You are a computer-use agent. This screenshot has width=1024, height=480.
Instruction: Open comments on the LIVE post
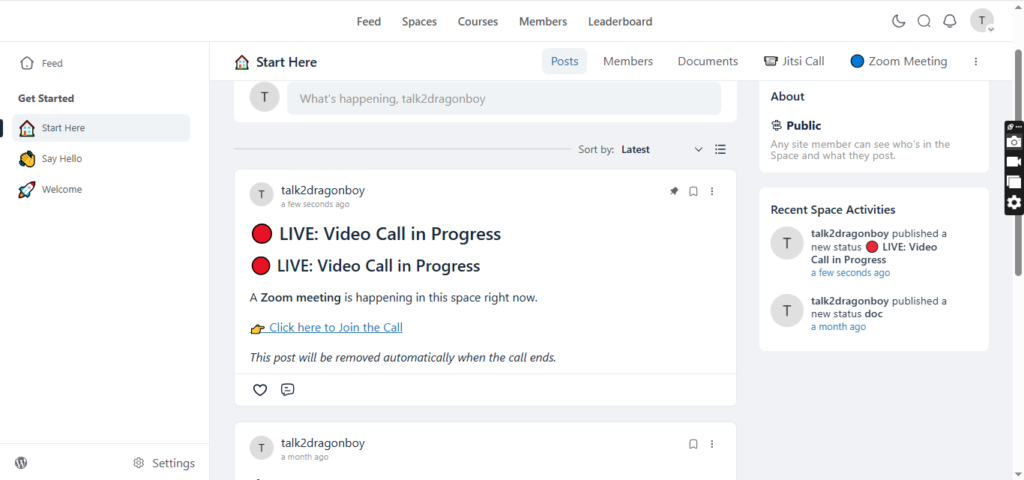[287, 390]
